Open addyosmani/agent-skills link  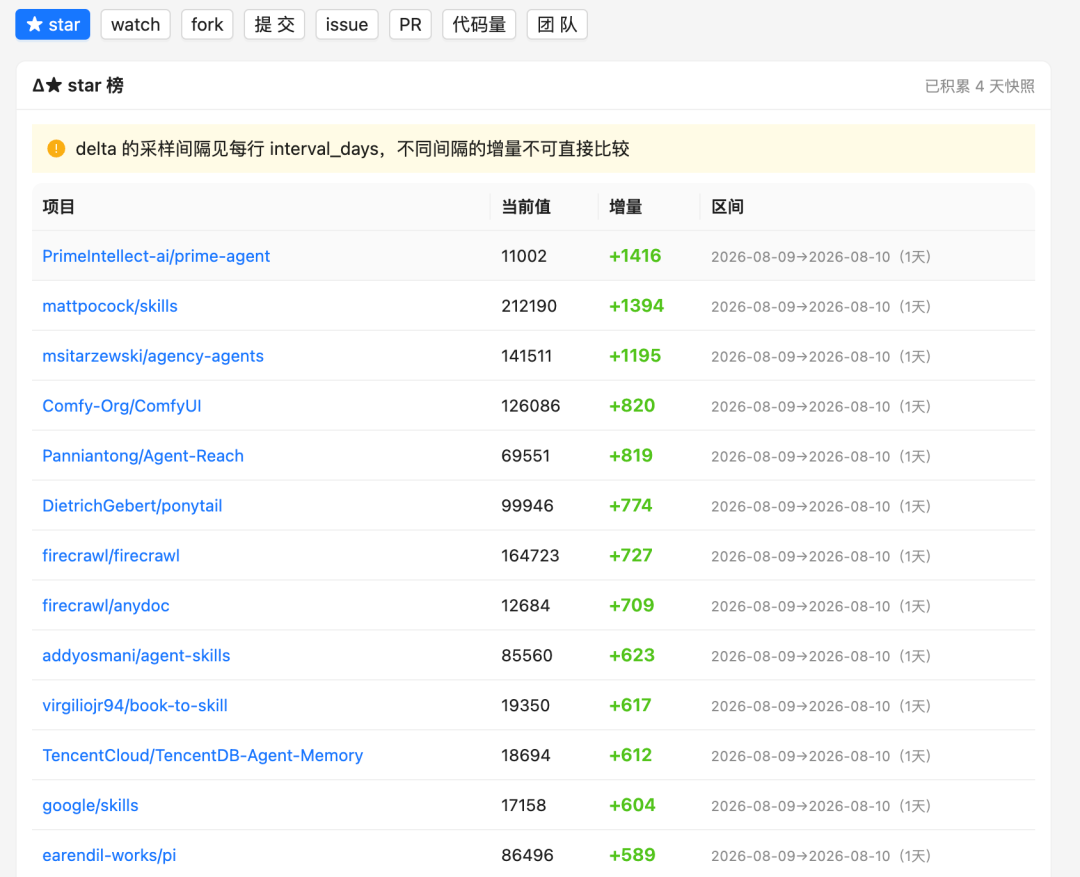tap(136, 656)
